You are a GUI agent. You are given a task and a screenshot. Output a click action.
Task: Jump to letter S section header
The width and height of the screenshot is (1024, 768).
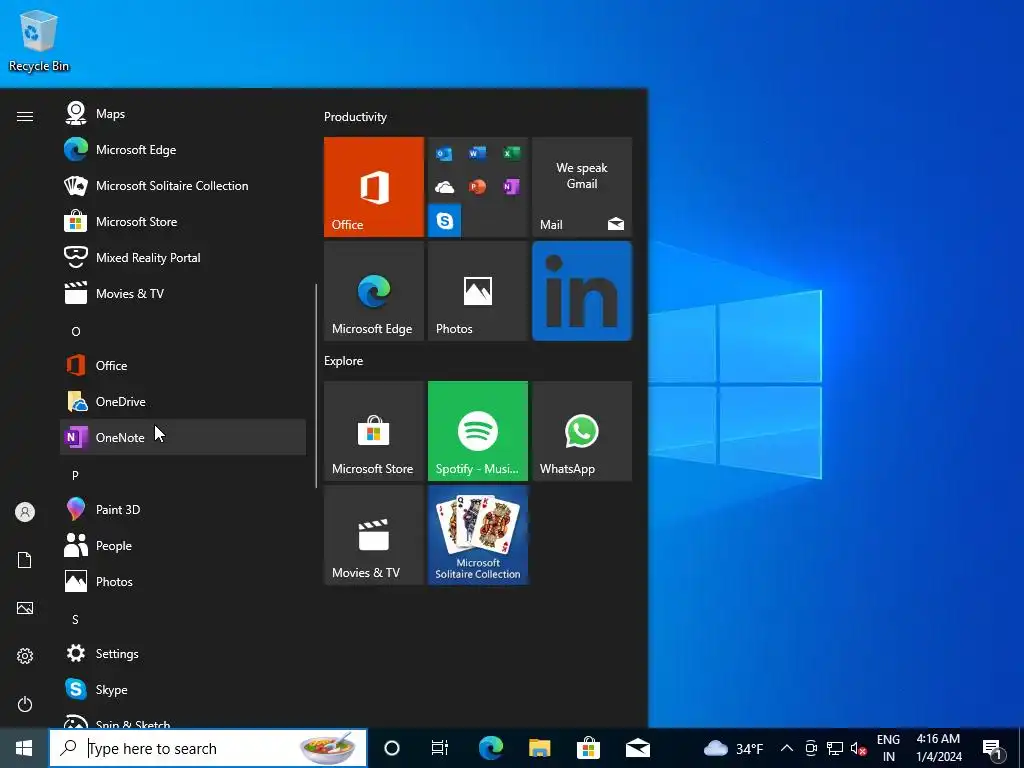(75, 619)
